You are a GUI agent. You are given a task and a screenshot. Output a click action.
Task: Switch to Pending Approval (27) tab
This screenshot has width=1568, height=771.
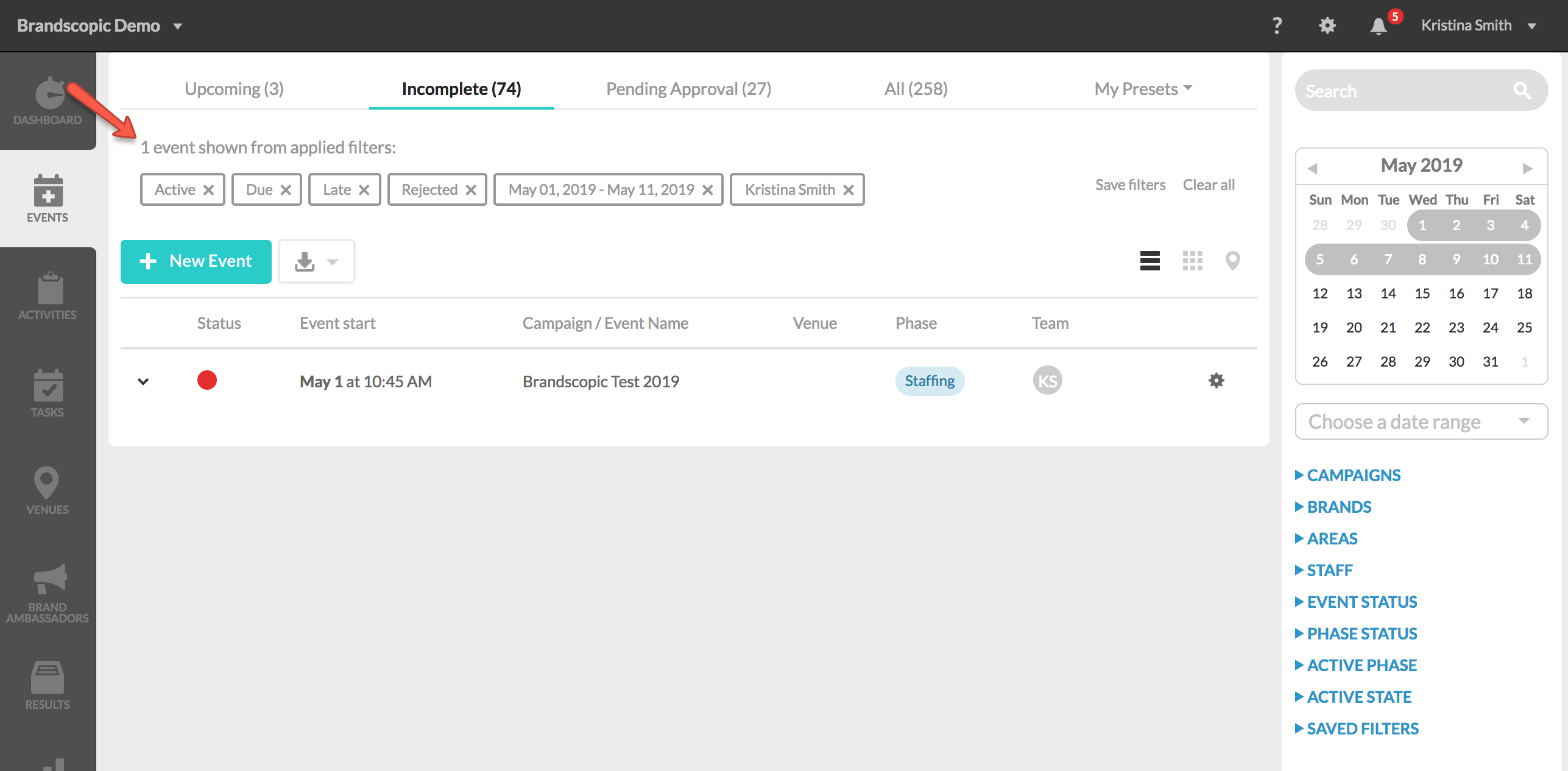689,89
